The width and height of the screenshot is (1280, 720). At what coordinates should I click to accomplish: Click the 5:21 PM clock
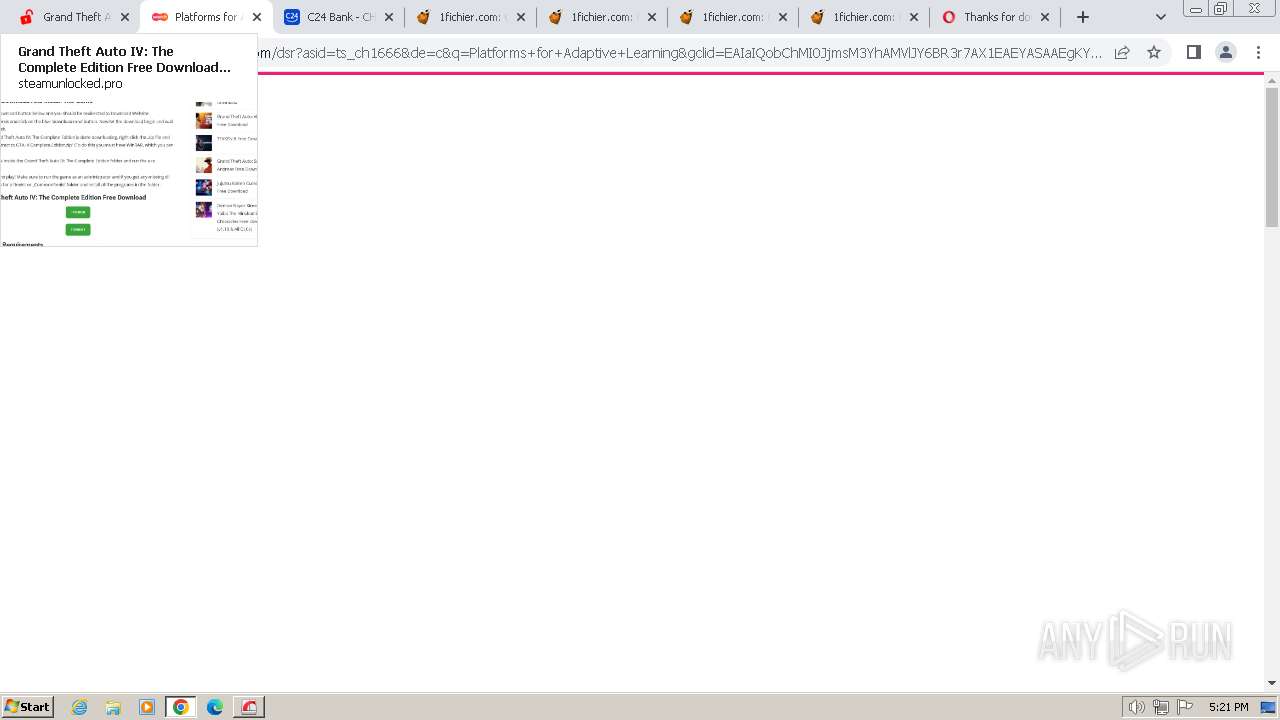[1228, 707]
